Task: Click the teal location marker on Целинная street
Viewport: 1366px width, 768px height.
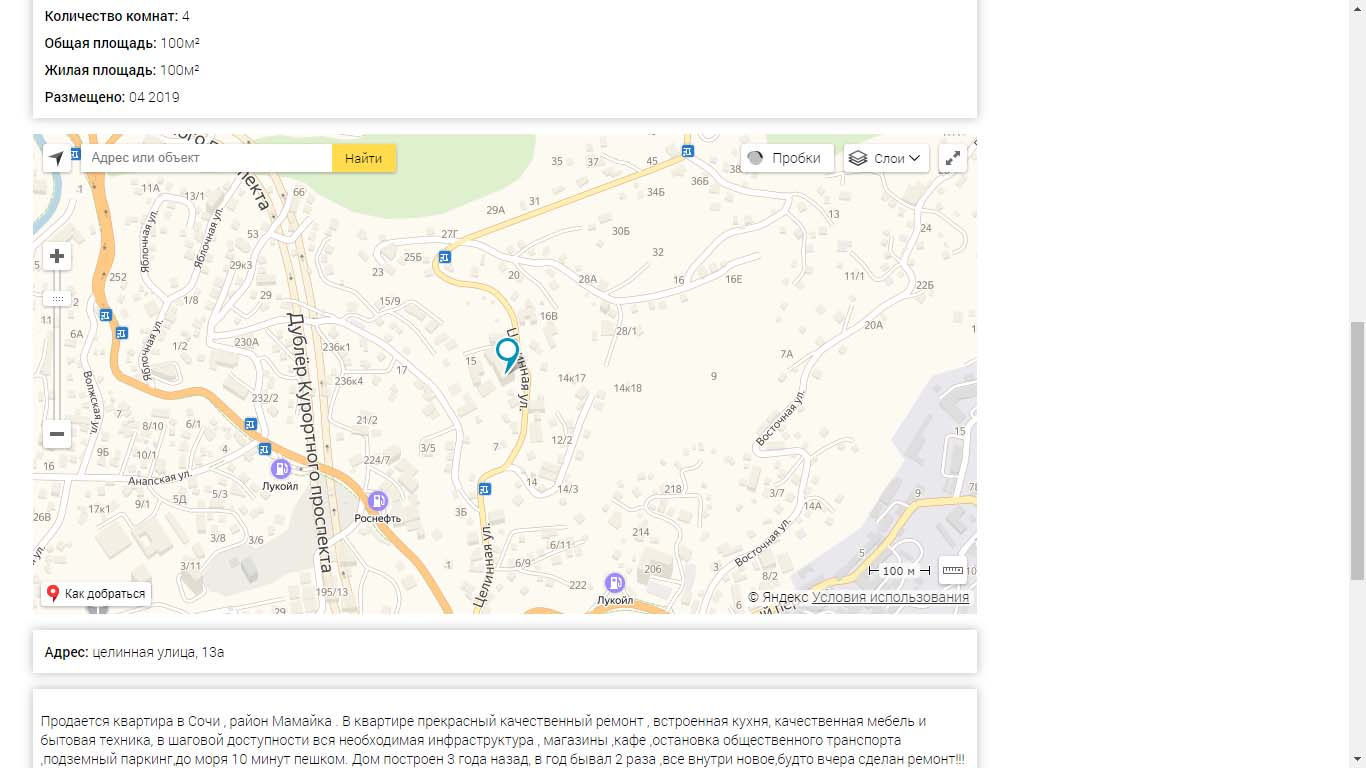Action: pyautogui.click(x=508, y=355)
